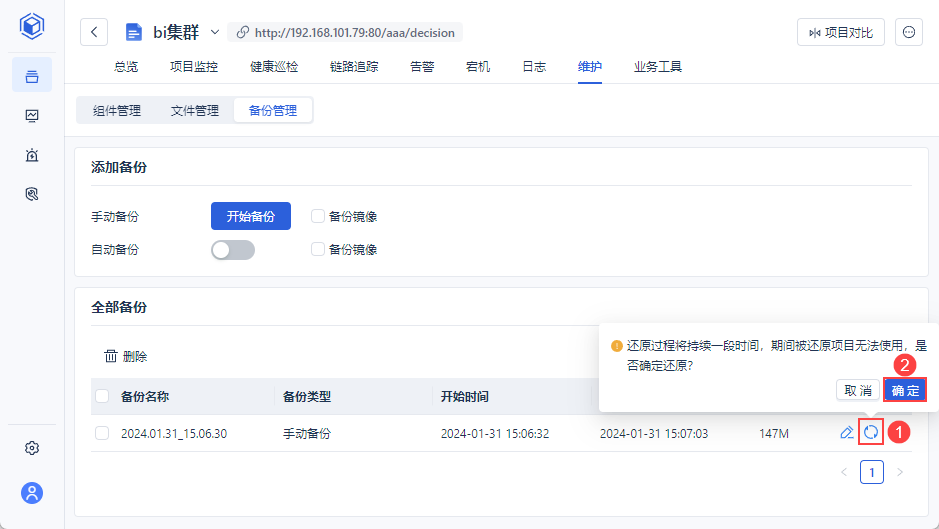The width and height of the screenshot is (939, 529).
Task: Open the user profile avatar
Action: point(32,492)
